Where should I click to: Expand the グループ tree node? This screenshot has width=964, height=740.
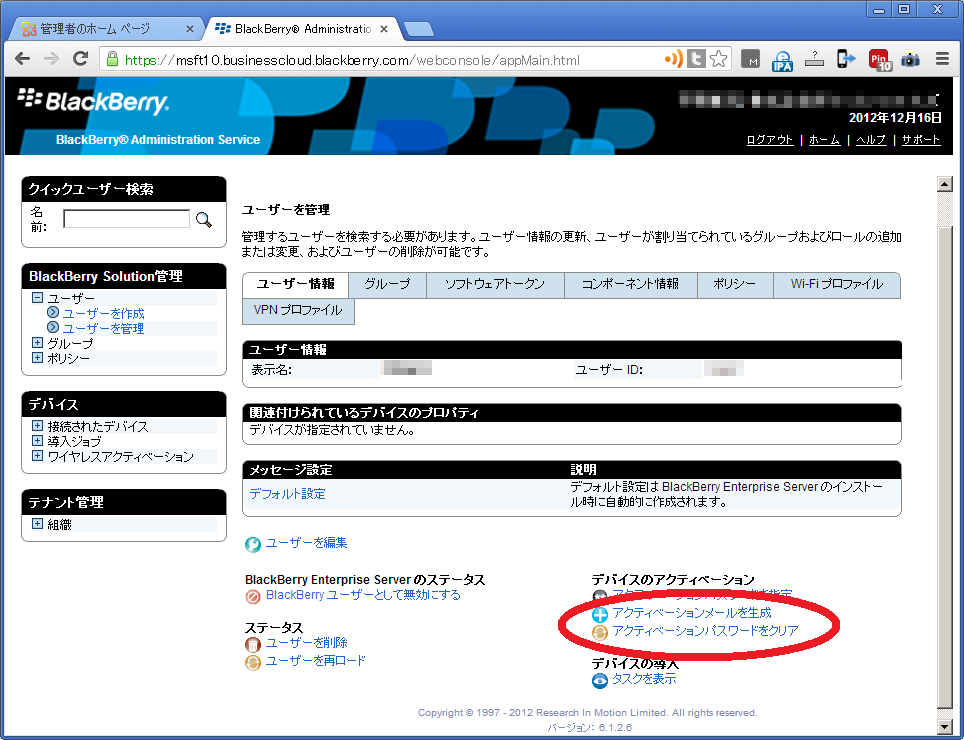pos(38,342)
